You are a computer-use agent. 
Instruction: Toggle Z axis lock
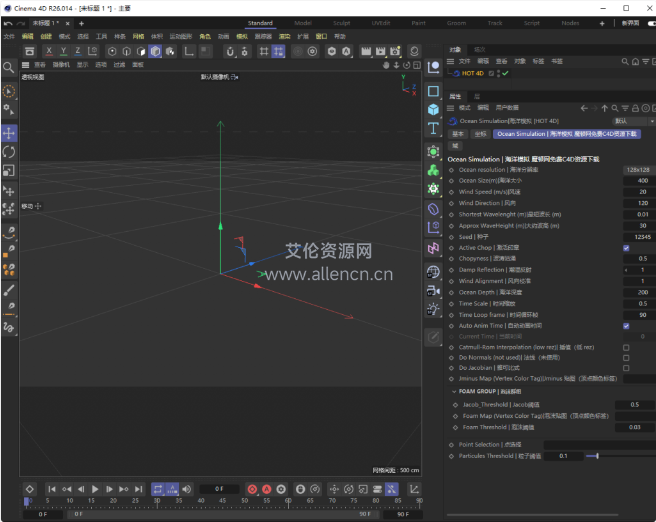click(77, 51)
